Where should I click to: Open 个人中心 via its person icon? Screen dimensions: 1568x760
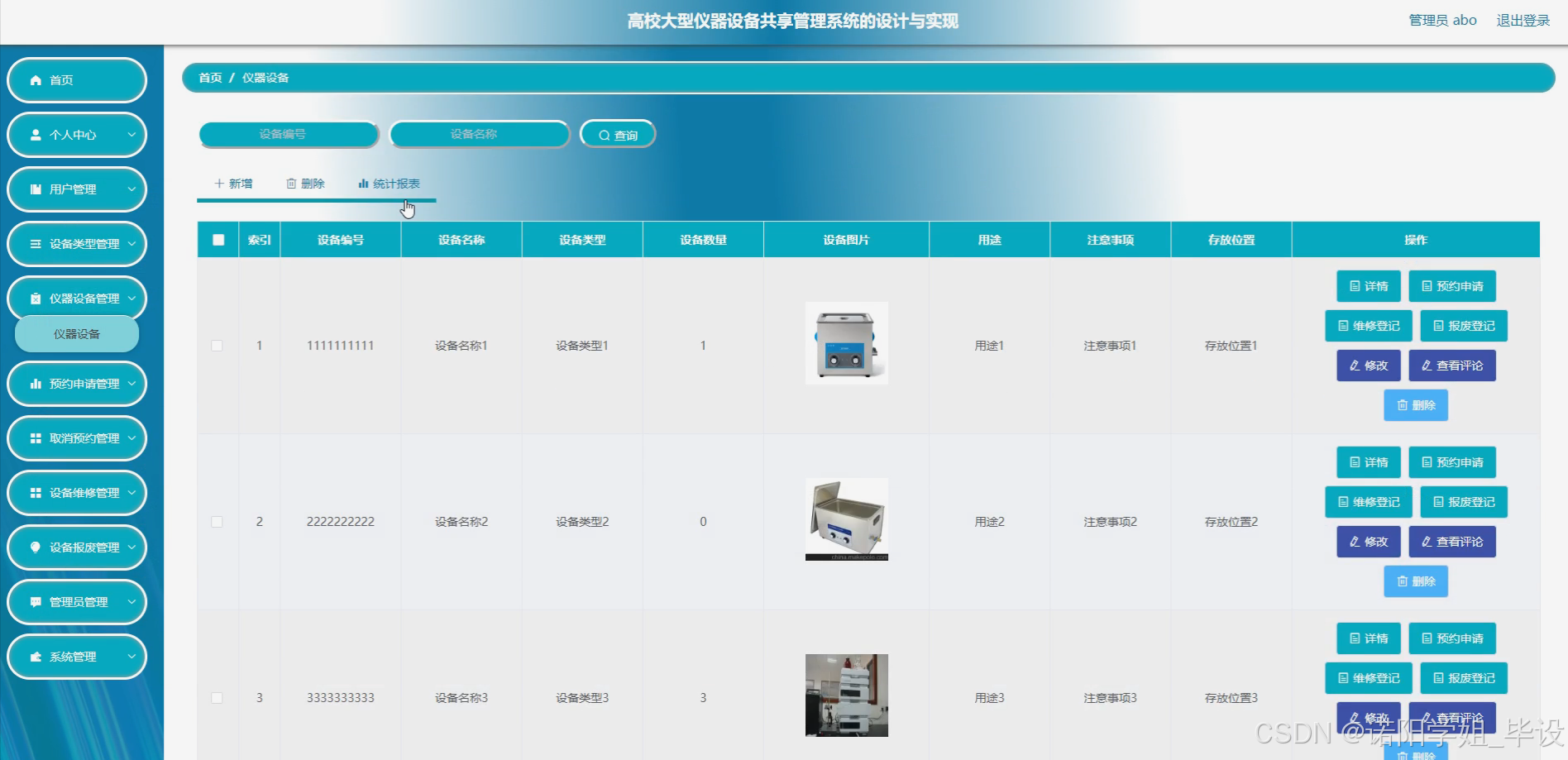click(x=35, y=134)
